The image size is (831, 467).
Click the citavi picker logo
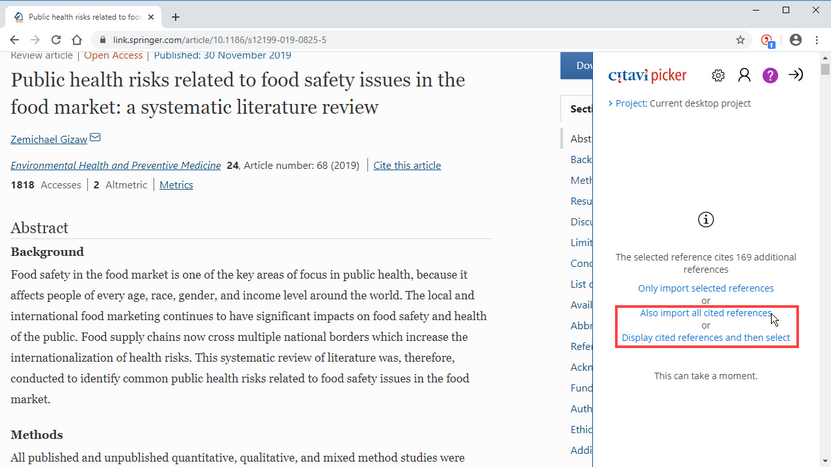pos(647,75)
